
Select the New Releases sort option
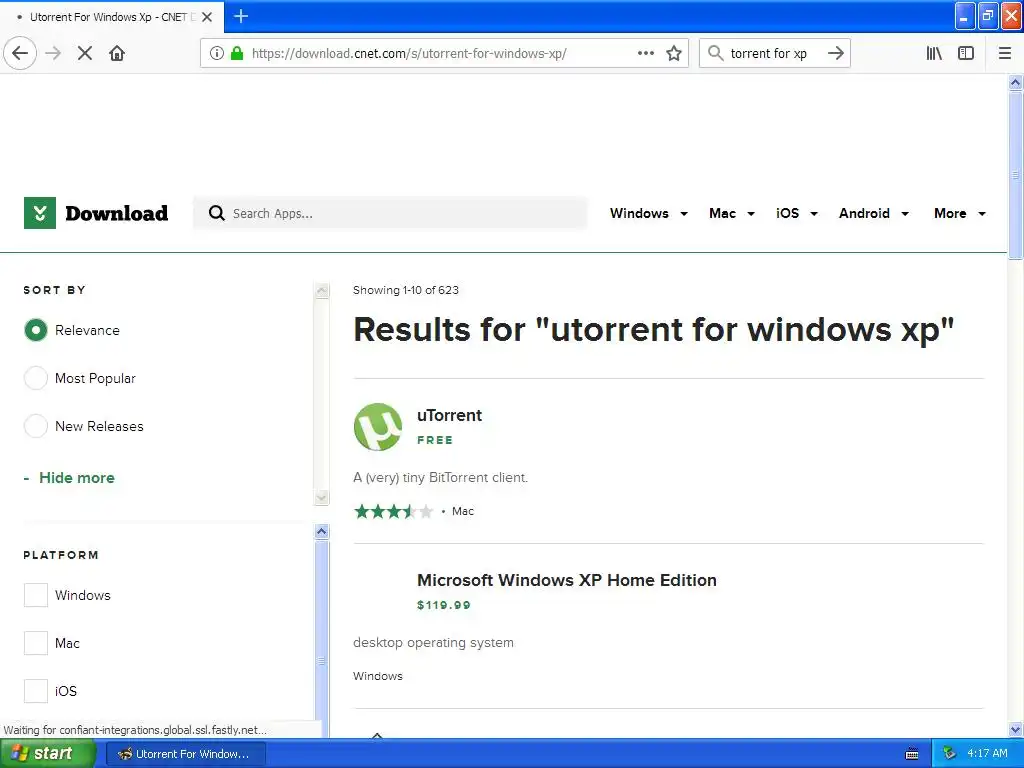pyautogui.click(x=36, y=426)
